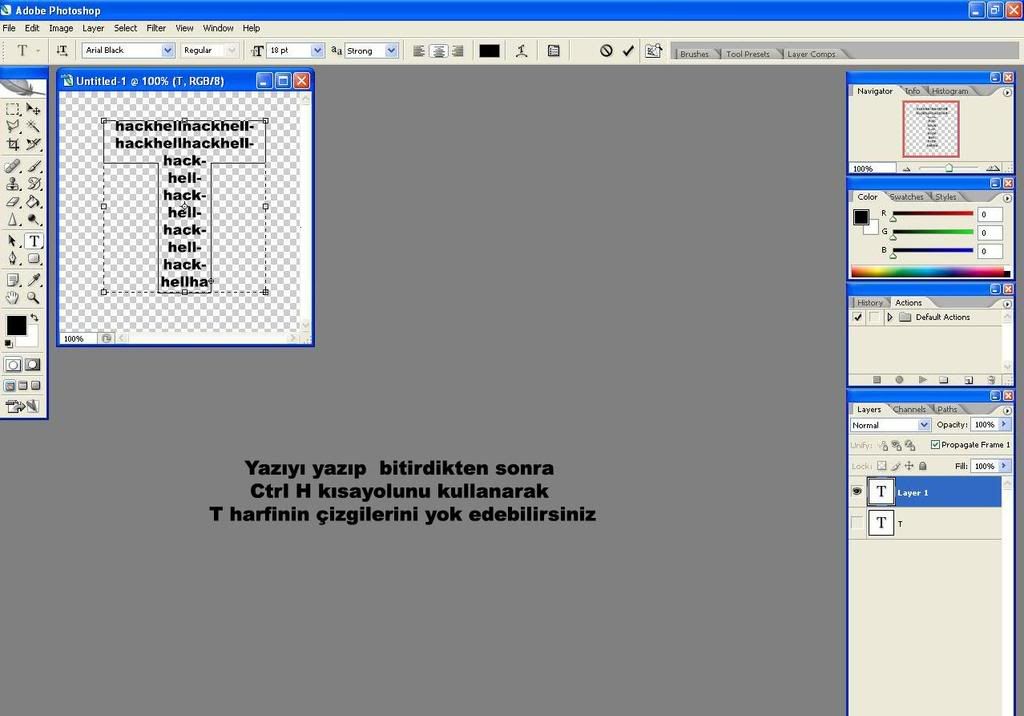This screenshot has height=716, width=1024.
Task: Cancel current text edits
Action: point(606,50)
